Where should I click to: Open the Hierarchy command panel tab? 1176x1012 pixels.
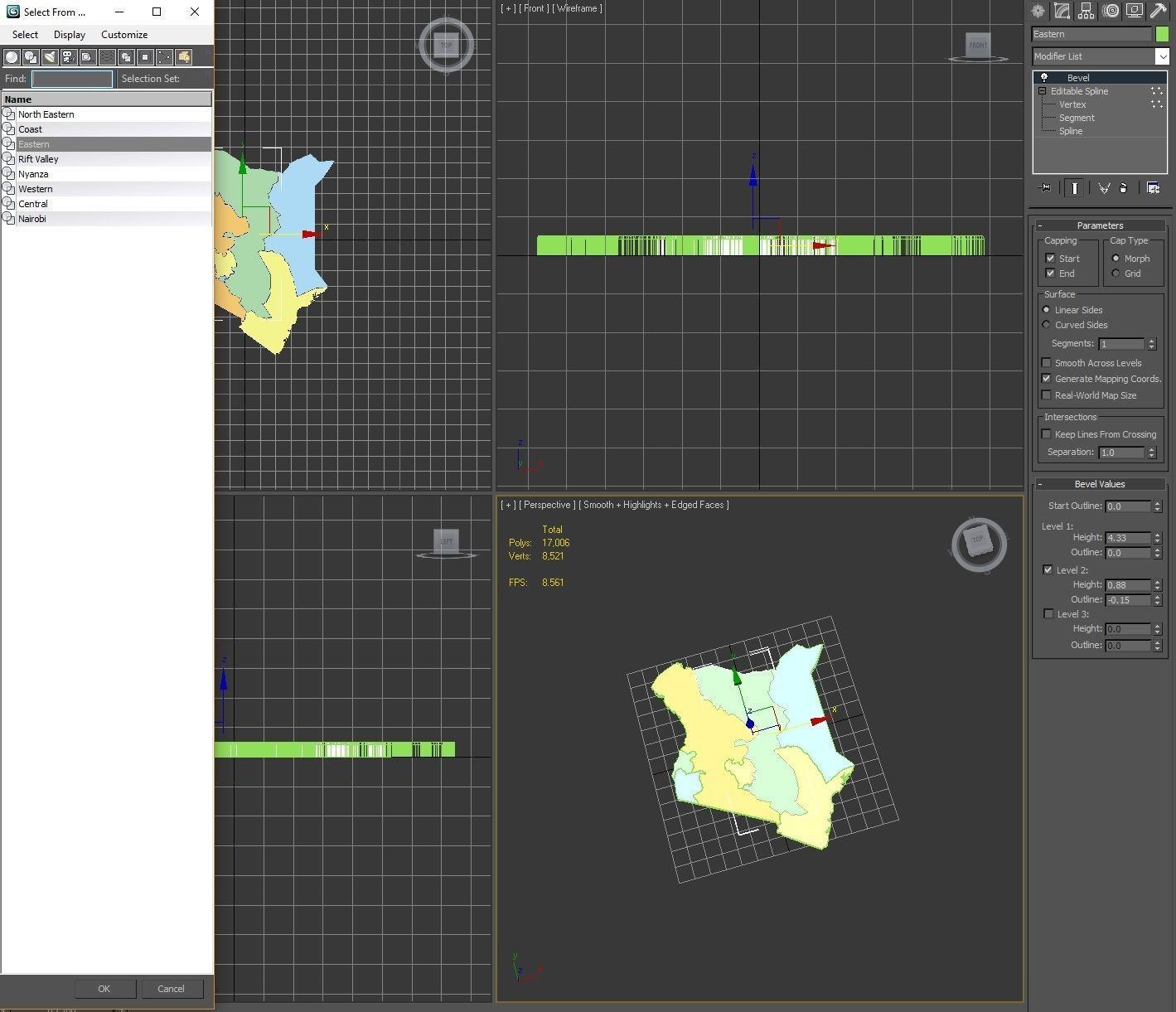[1086, 11]
